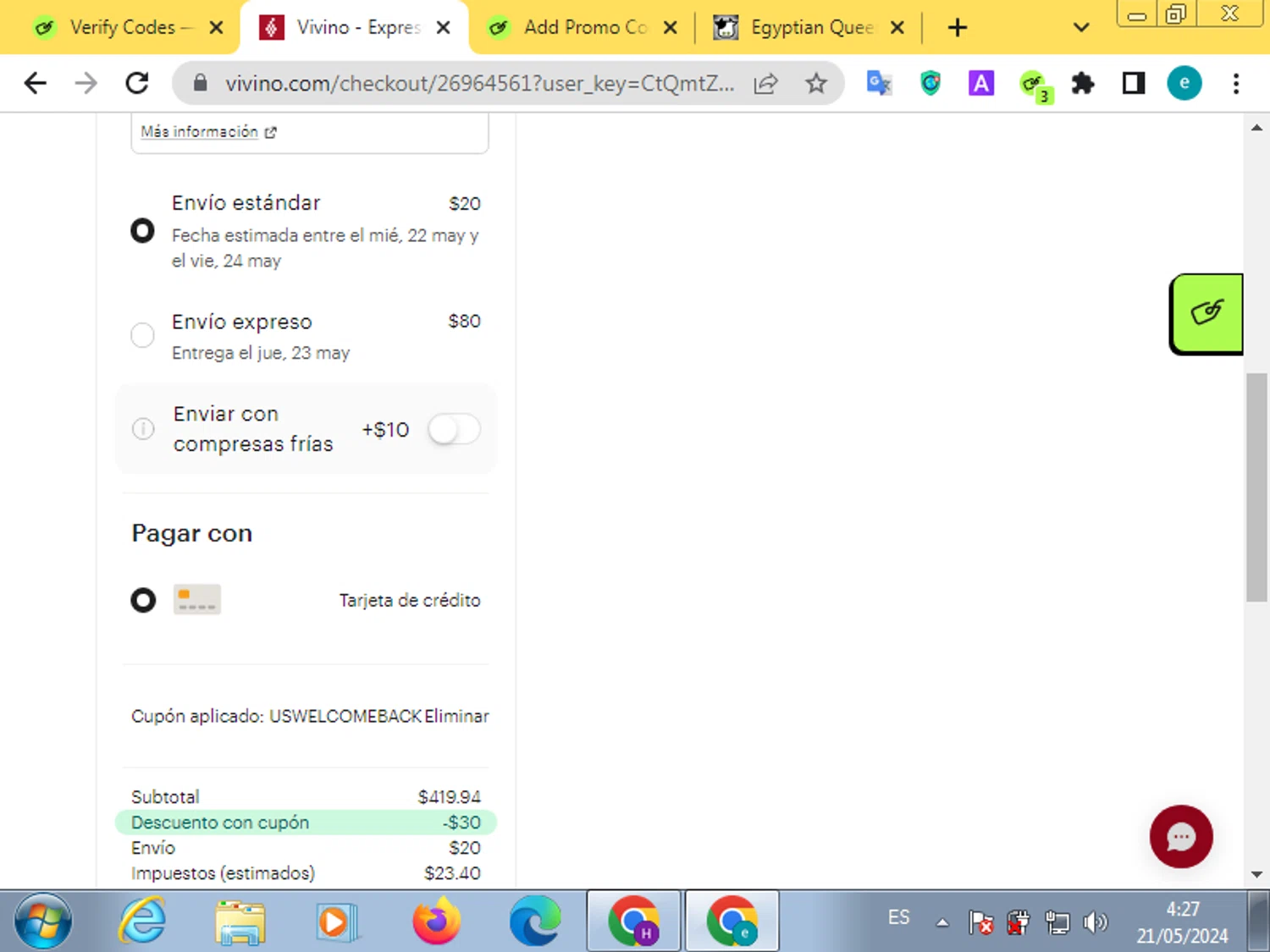This screenshot has width=1270, height=952.
Task: Launch Internet Explorer from taskbar
Action: click(x=142, y=921)
